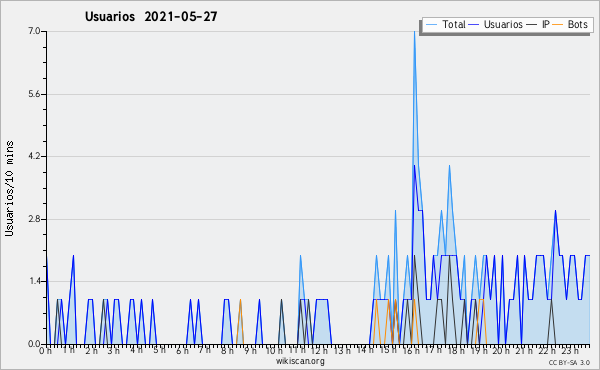Click the Total peak of 2 near 11 h

click(x=300, y=256)
